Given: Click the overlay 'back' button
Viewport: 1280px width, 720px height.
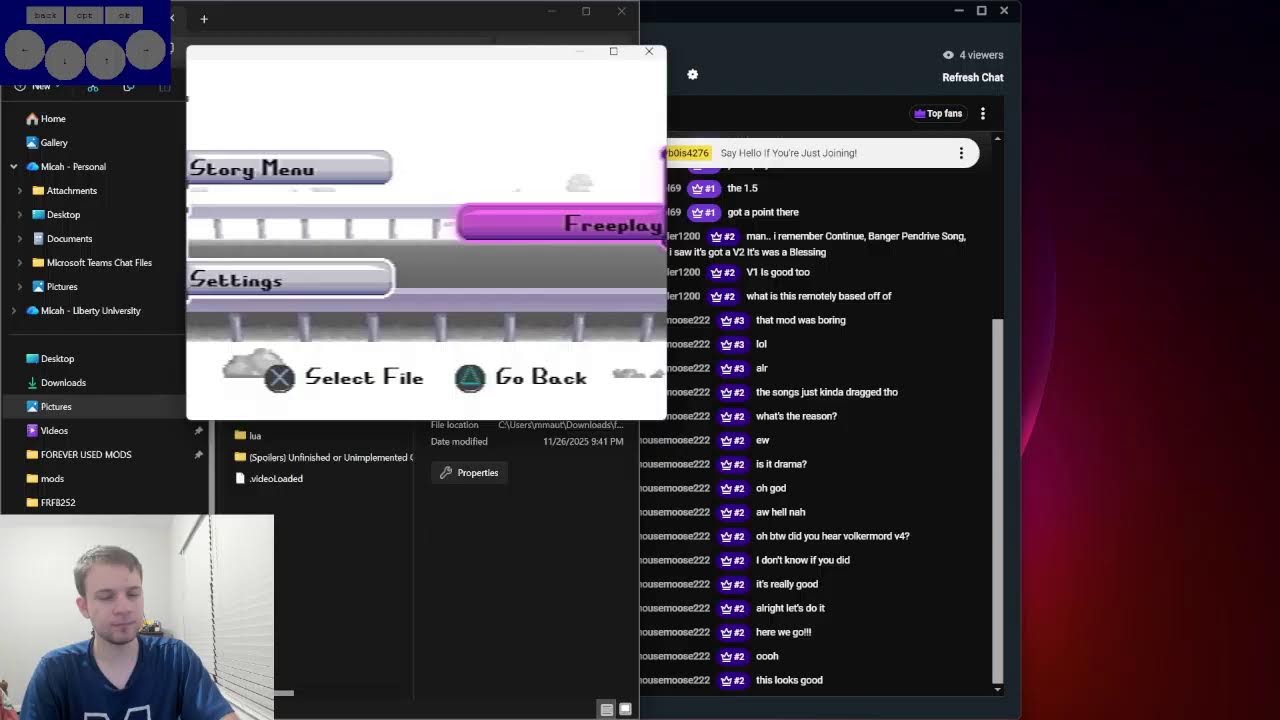Looking at the screenshot, I should 45,15.
